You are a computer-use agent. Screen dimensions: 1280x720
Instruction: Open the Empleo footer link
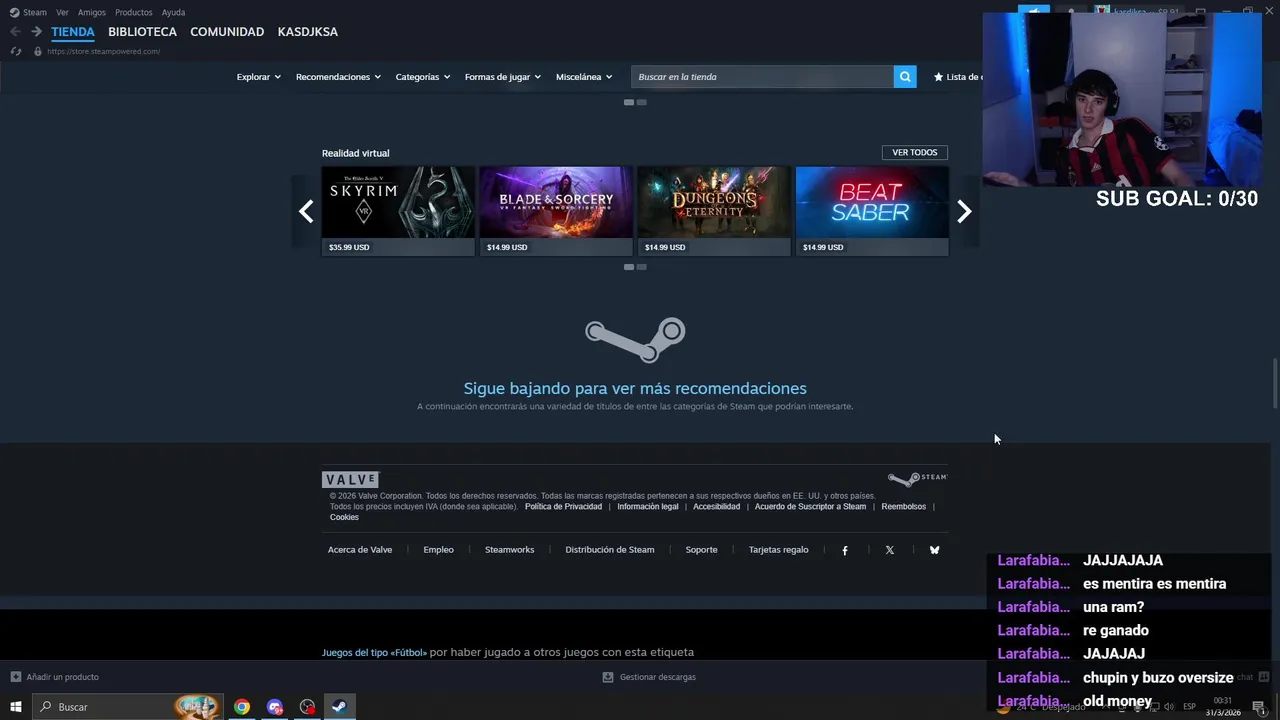(x=438, y=550)
